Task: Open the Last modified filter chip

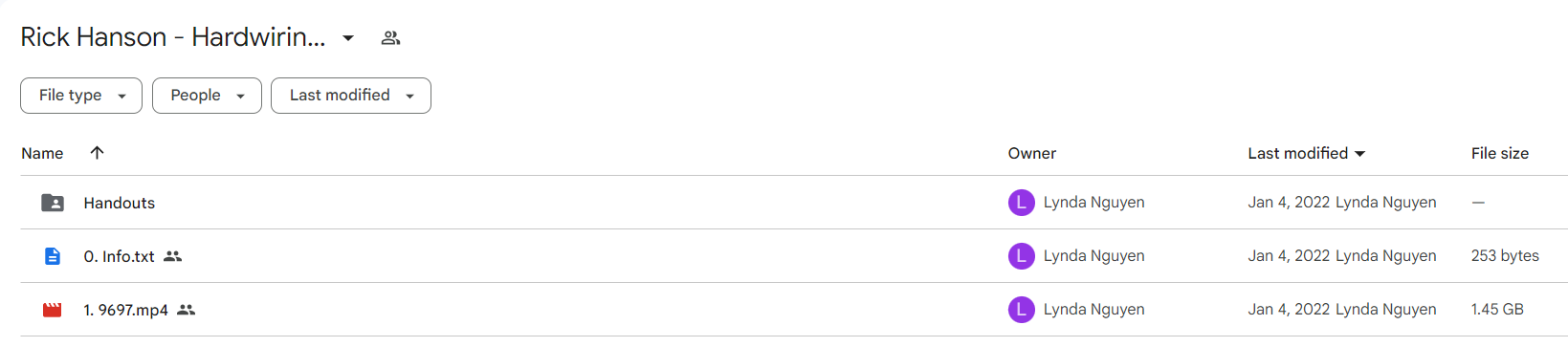Action: [x=351, y=96]
